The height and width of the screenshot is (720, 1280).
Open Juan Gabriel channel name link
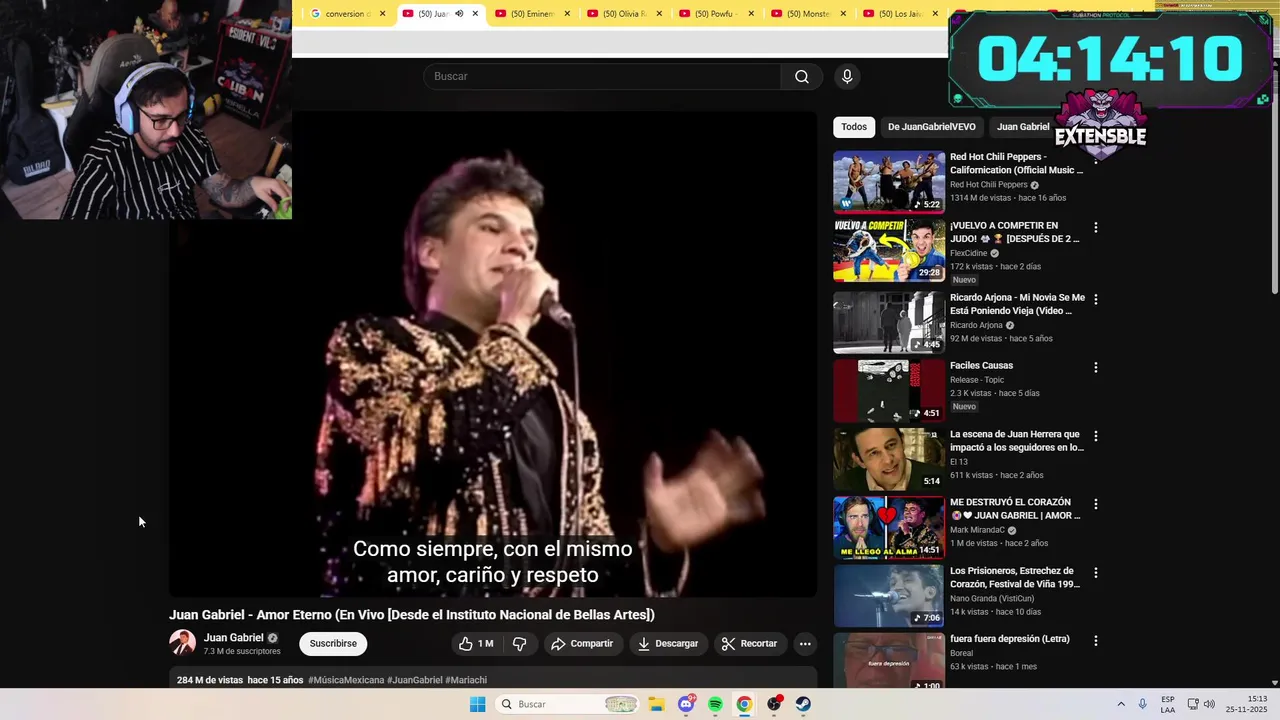pos(234,638)
